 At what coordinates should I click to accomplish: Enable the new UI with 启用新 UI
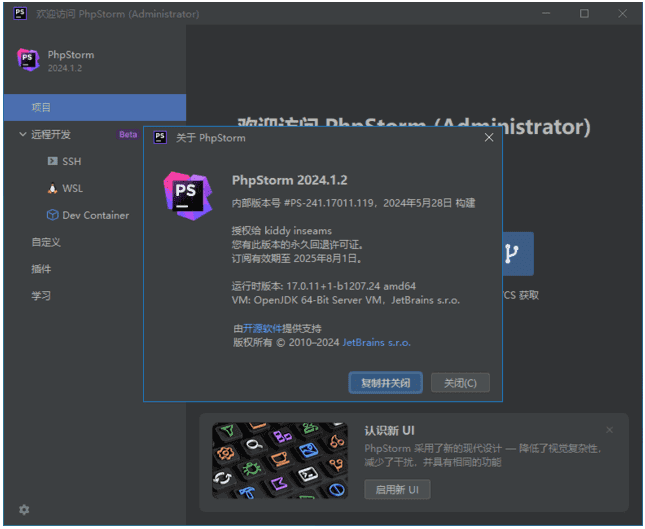tap(398, 489)
